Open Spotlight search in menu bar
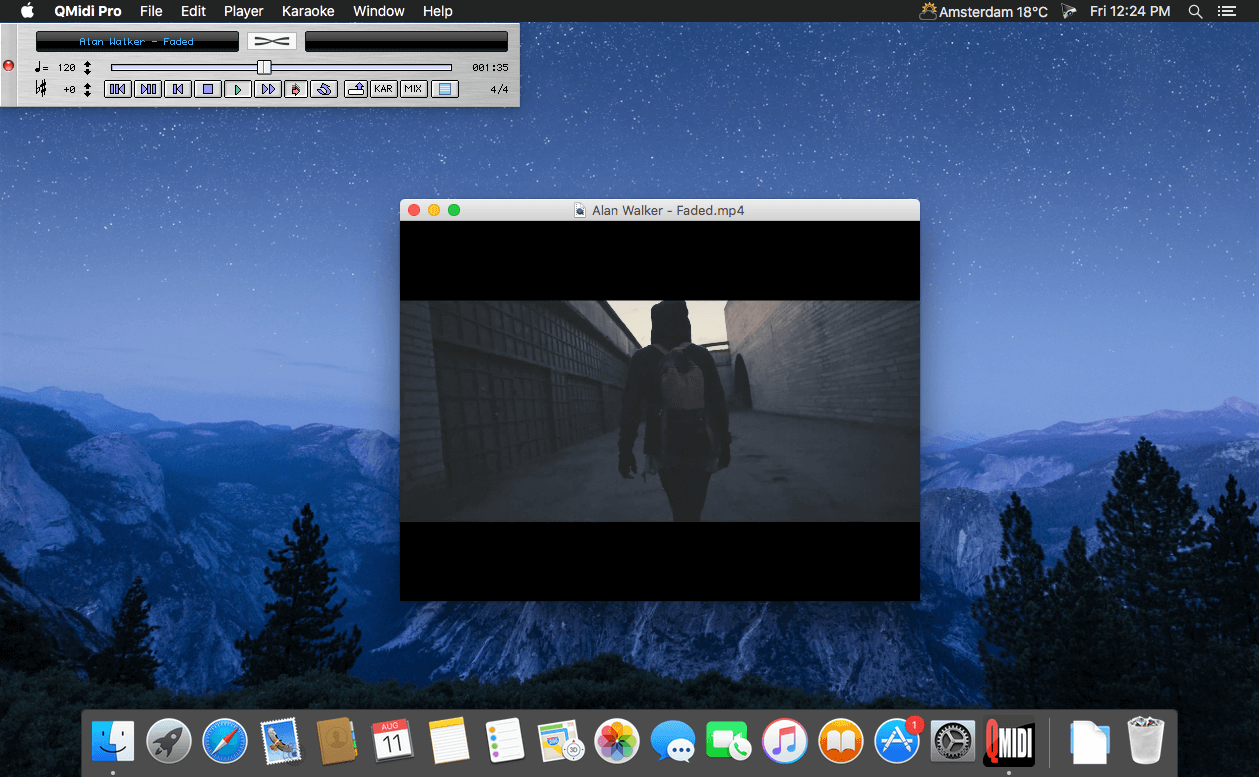1259x777 pixels. (1195, 11)
